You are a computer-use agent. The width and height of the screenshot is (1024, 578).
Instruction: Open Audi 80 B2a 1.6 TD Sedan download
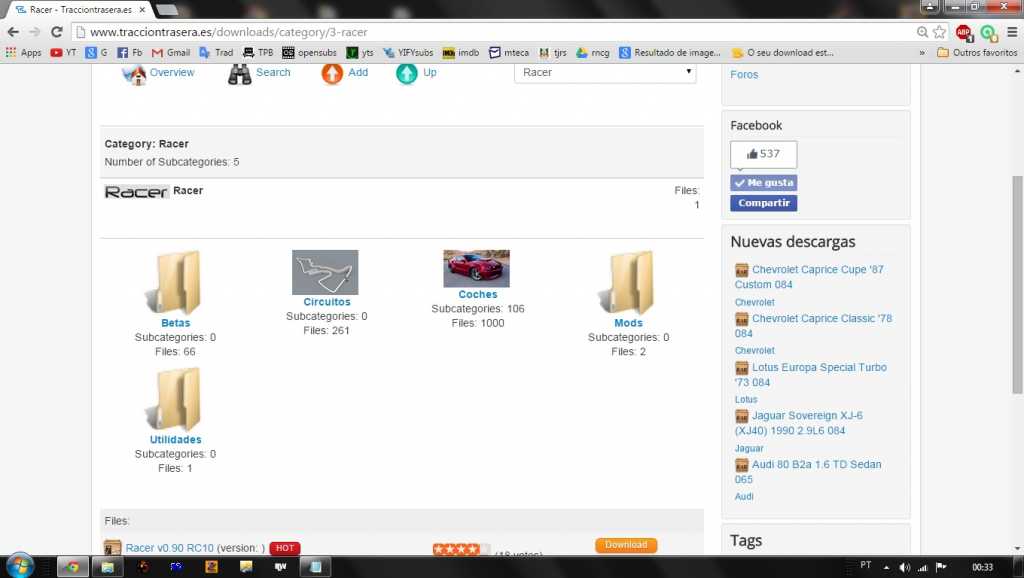(808, 472)
